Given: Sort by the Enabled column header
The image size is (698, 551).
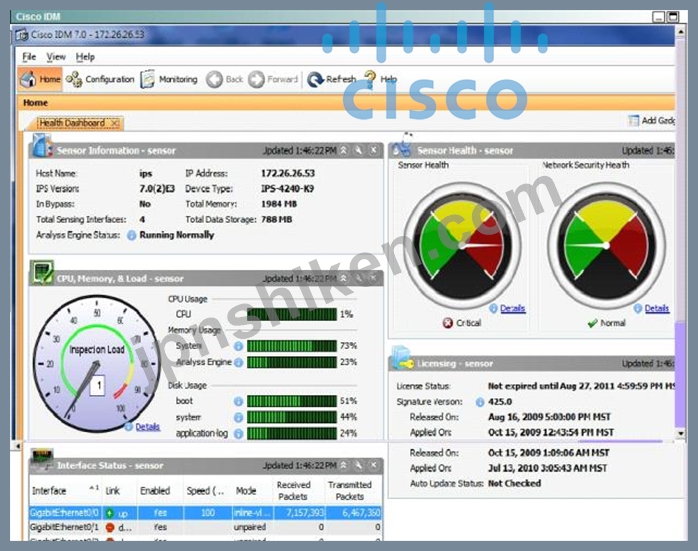Looking at the screenshot, I should pos(159,490).
